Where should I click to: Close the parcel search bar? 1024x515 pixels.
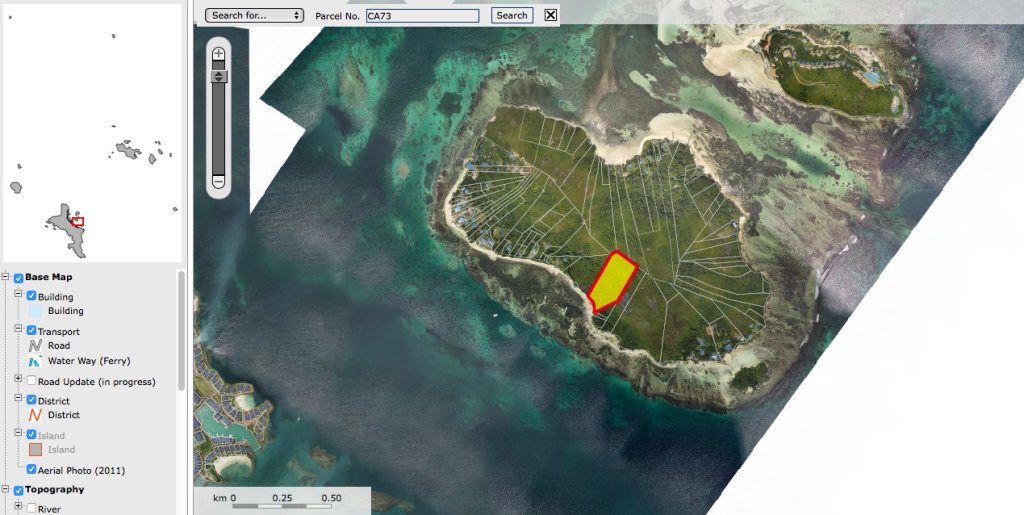click(x=550, y=15)
